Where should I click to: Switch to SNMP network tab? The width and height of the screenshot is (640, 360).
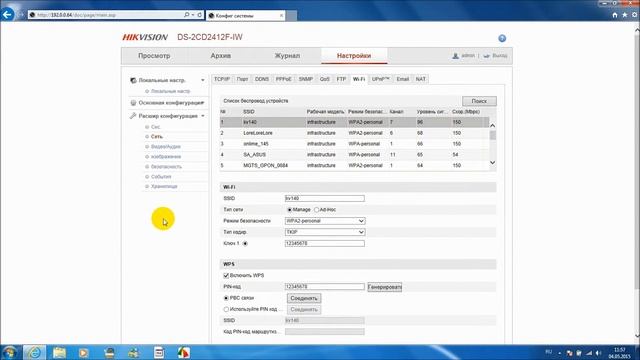(x=306, y=79)
